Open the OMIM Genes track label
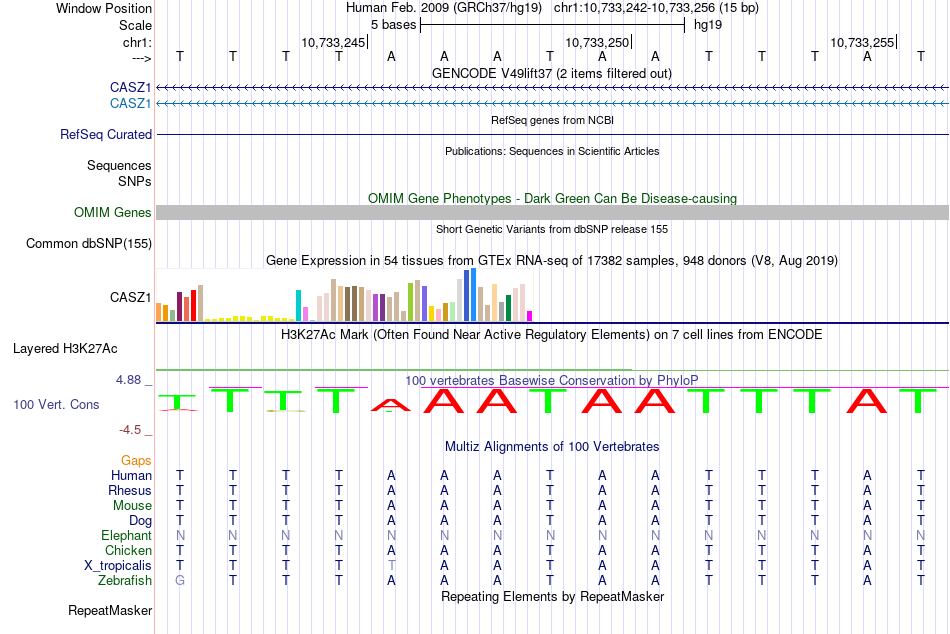The height and width of the screenshot is (634, 950). tap(112, 212)
